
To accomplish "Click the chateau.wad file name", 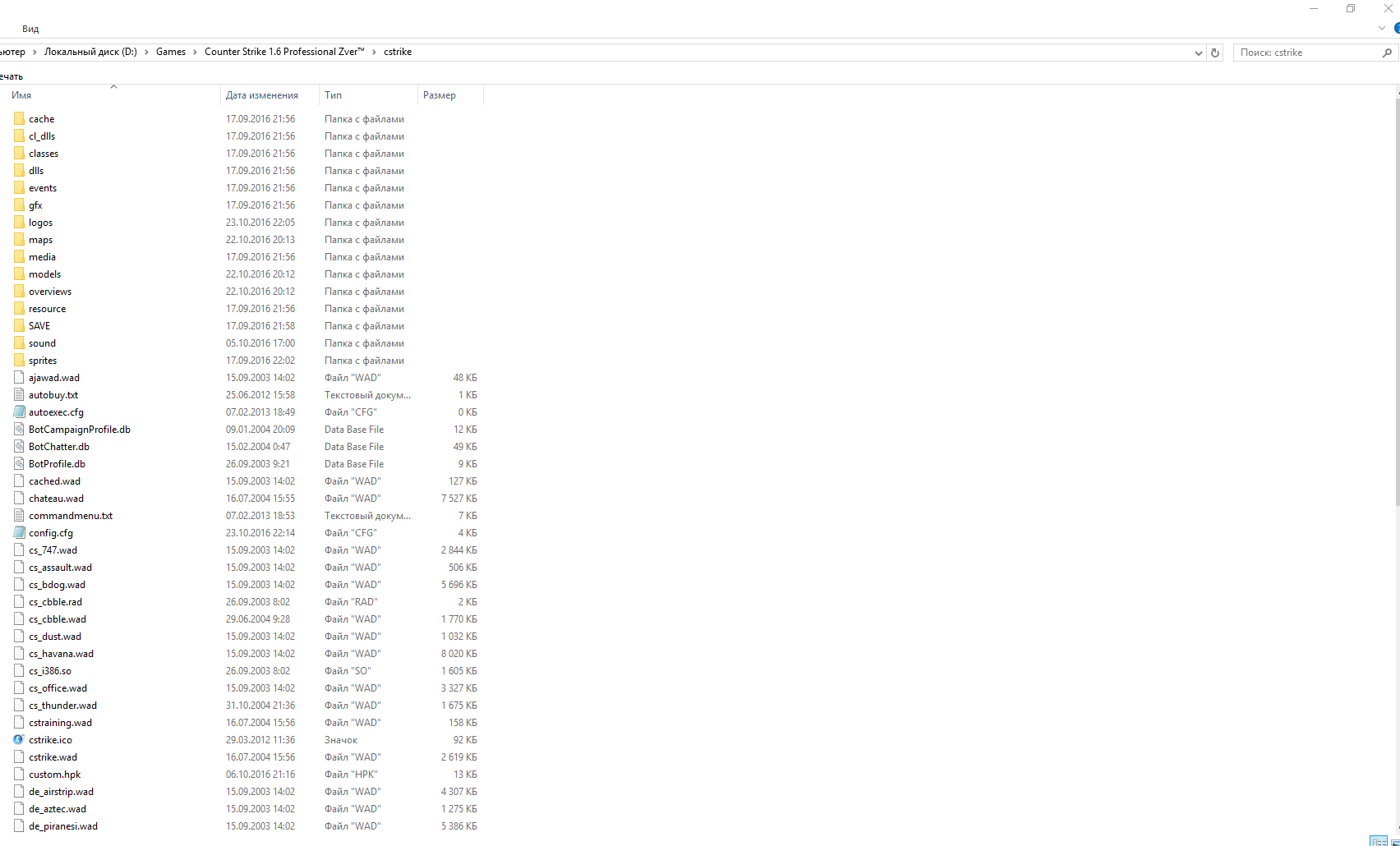I will 56,499.
